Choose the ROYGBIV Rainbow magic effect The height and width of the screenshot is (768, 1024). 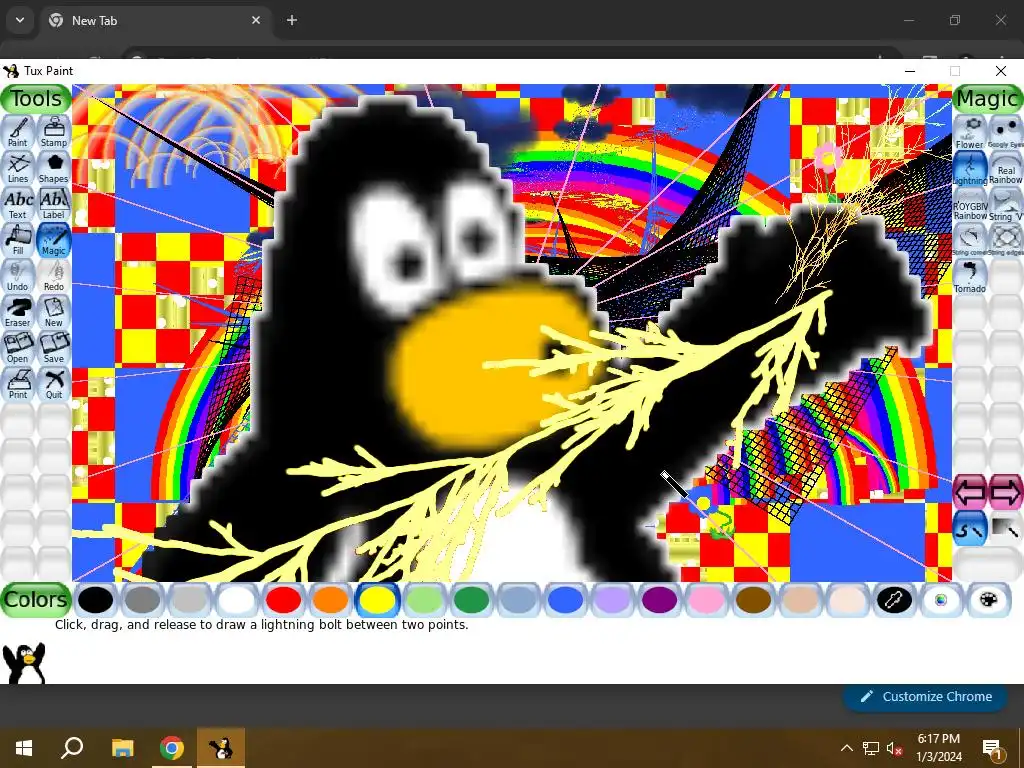pos(970,204)
